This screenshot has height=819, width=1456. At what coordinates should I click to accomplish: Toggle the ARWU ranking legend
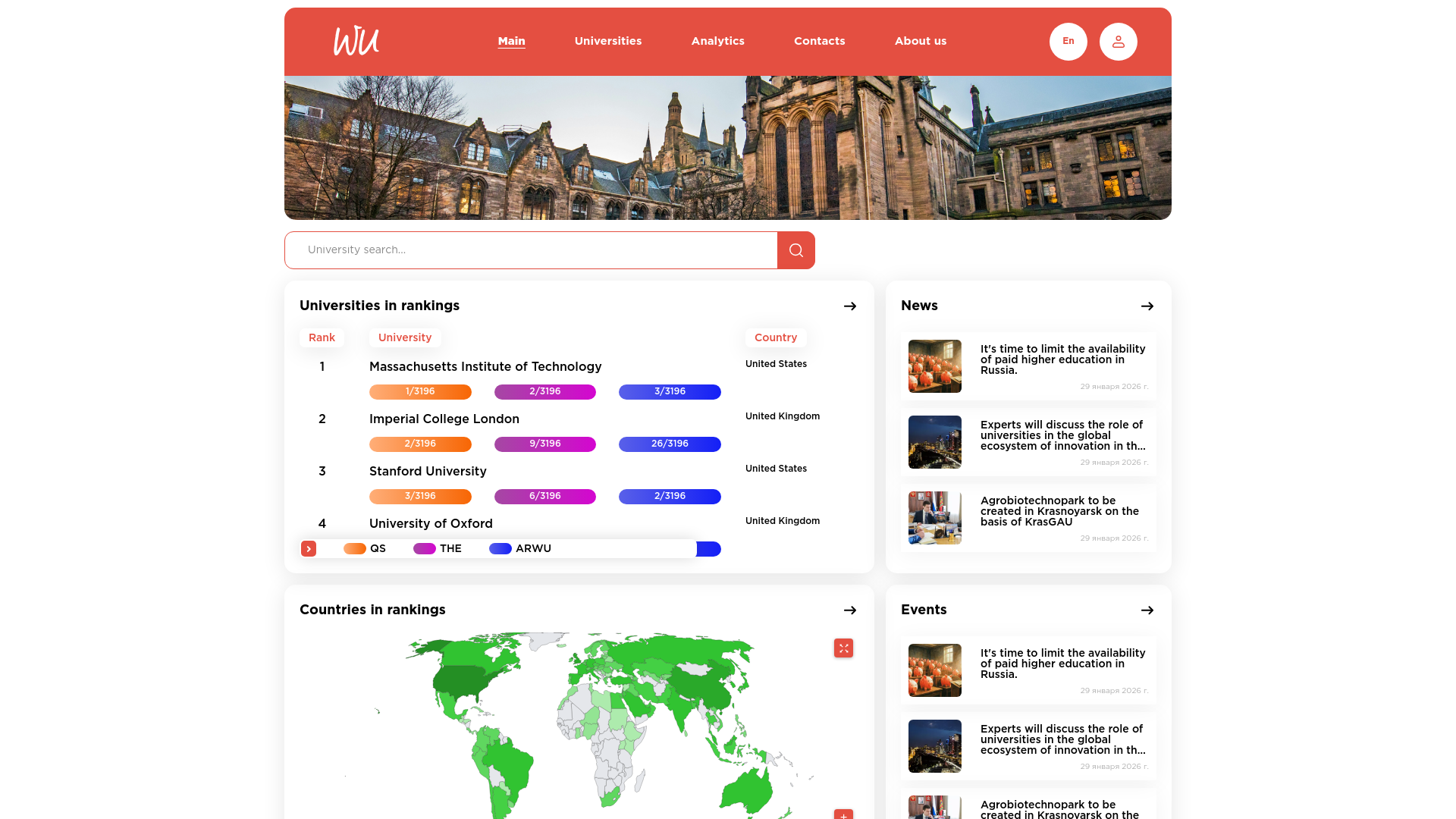click(x=520, y=549)
